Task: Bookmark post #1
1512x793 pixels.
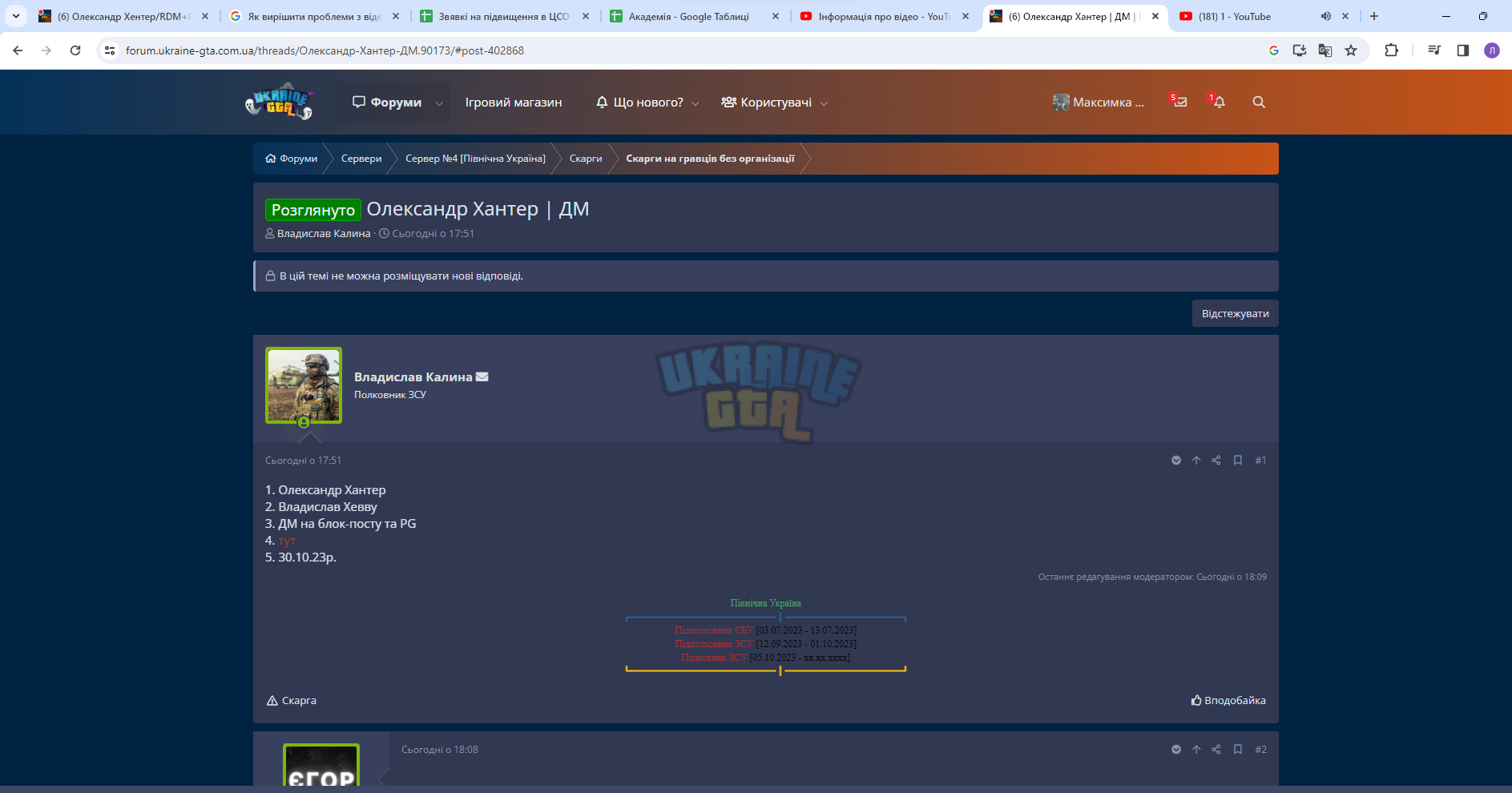Action: (1238, 461)
